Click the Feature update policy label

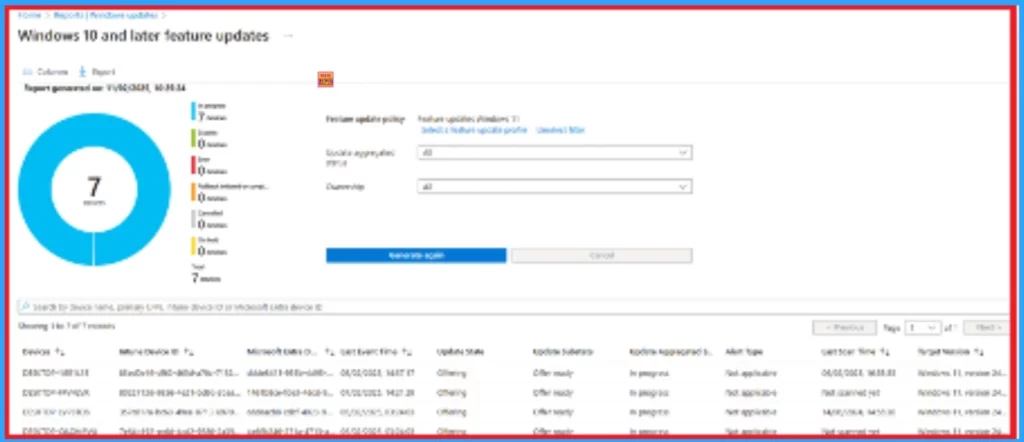(365, 119)
